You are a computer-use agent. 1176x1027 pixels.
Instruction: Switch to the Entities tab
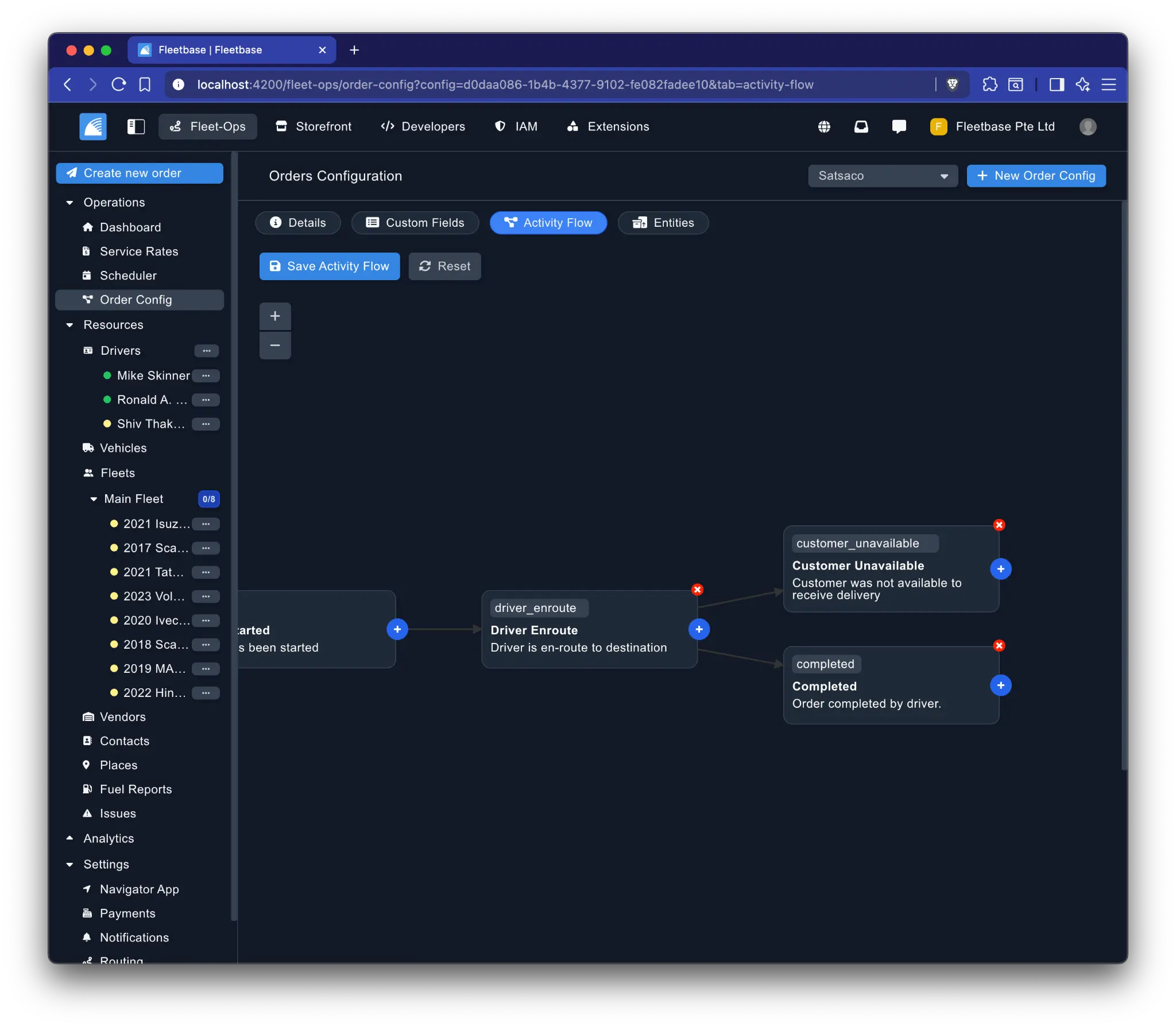pyautogui.click(x=663, y=223)
